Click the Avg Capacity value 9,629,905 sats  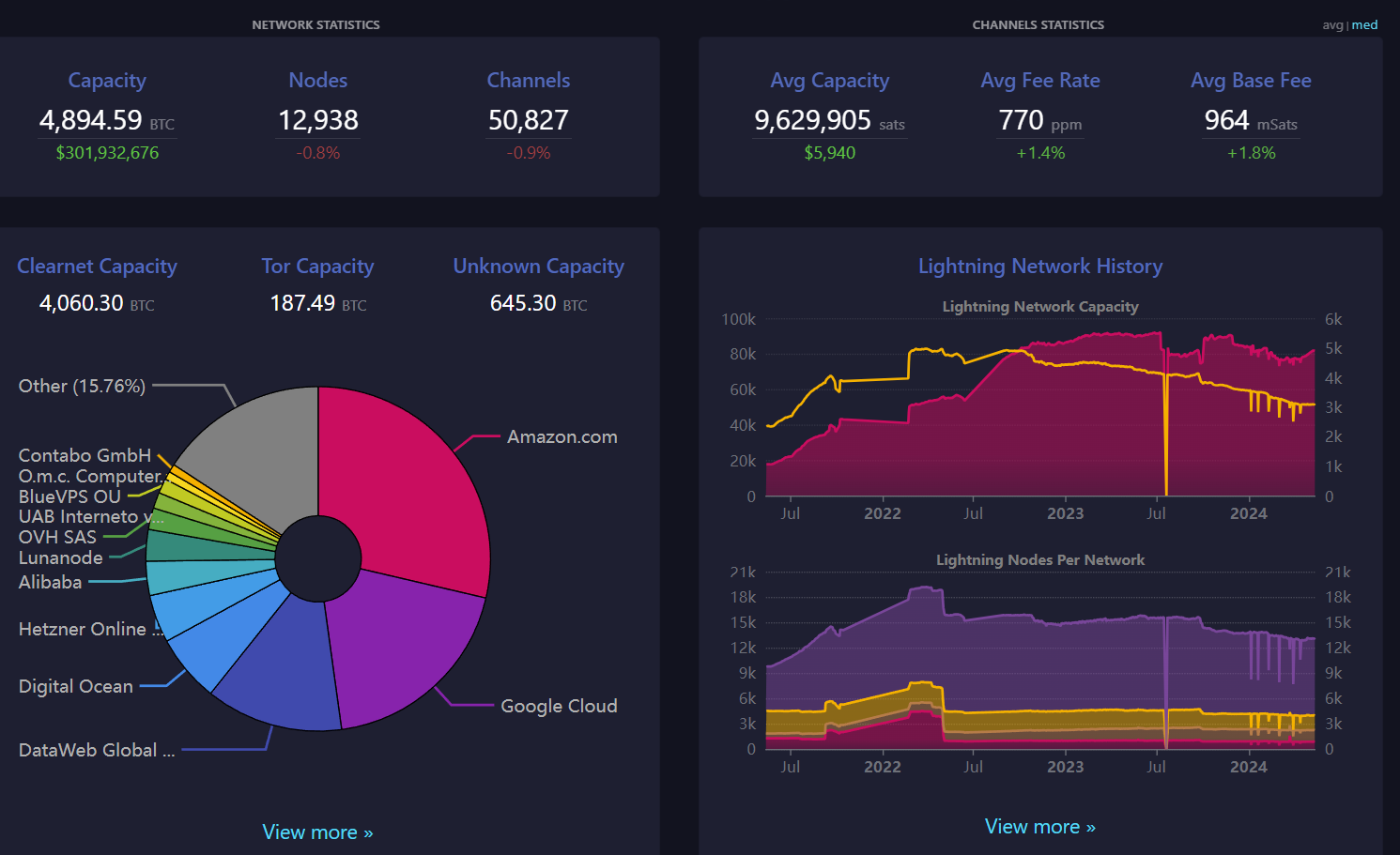(x=830, y=120)
